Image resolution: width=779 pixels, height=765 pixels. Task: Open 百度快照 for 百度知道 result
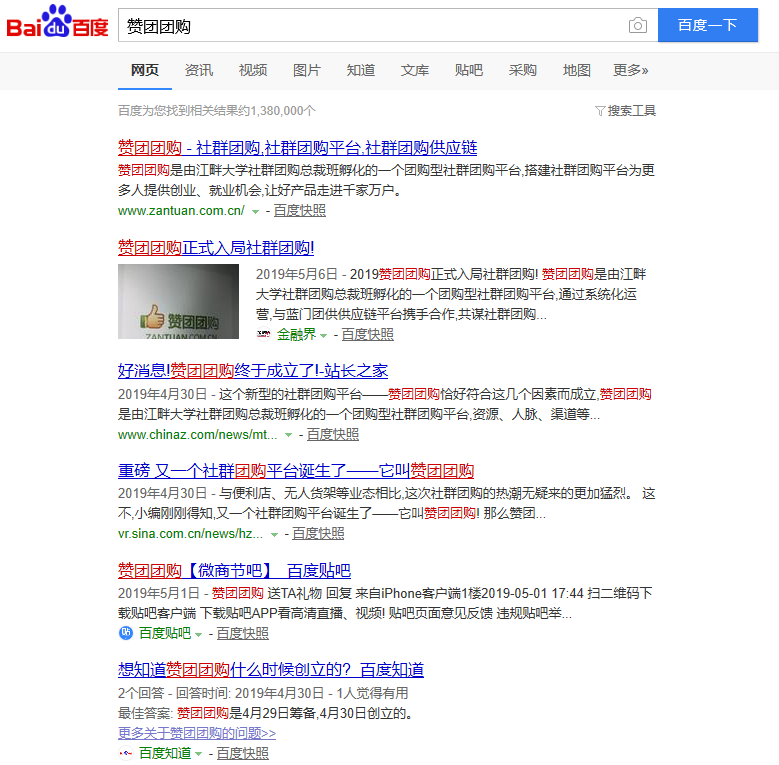[x=242, y=753]
